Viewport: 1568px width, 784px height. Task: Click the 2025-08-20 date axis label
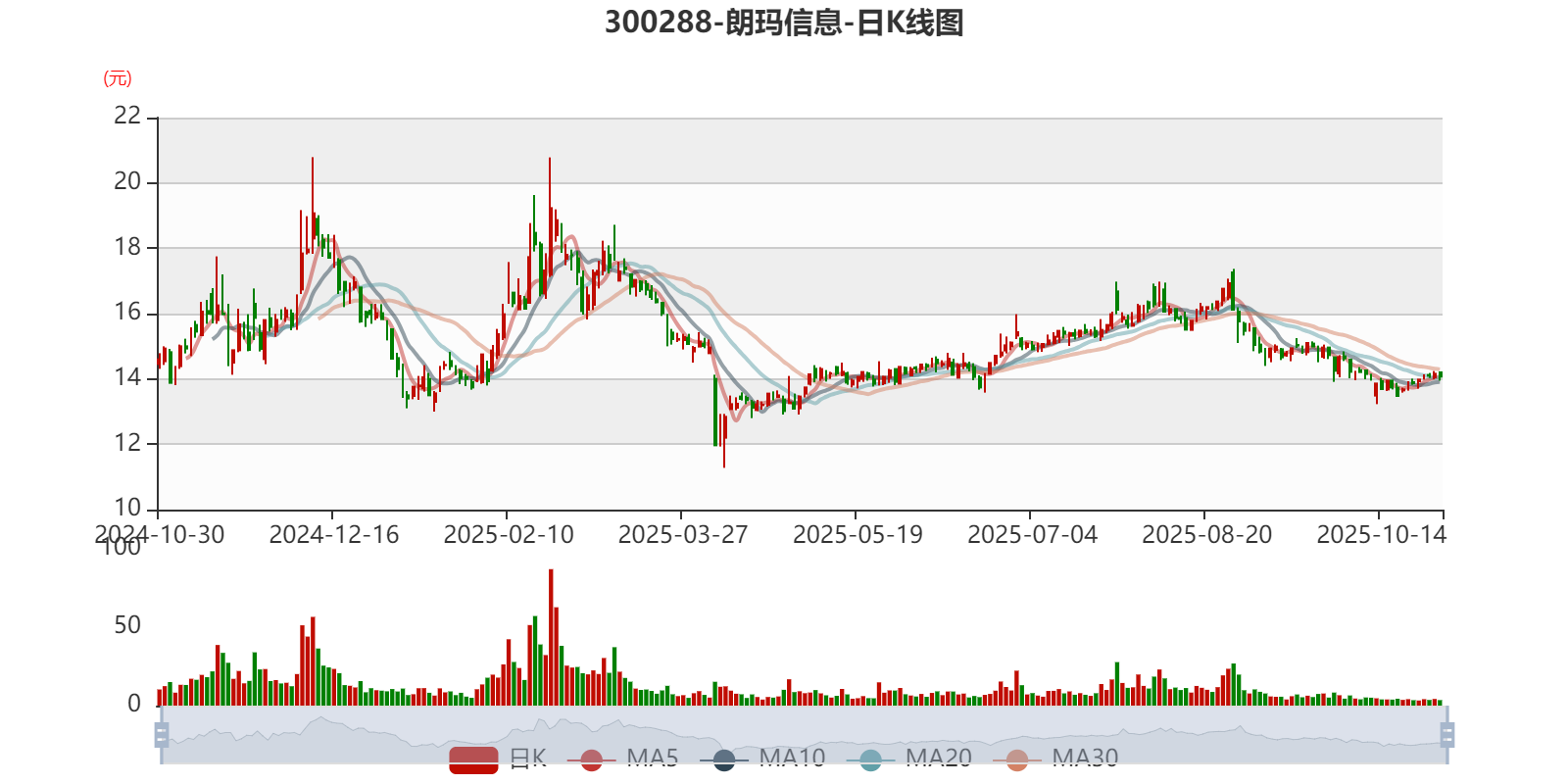(1206, 535)
